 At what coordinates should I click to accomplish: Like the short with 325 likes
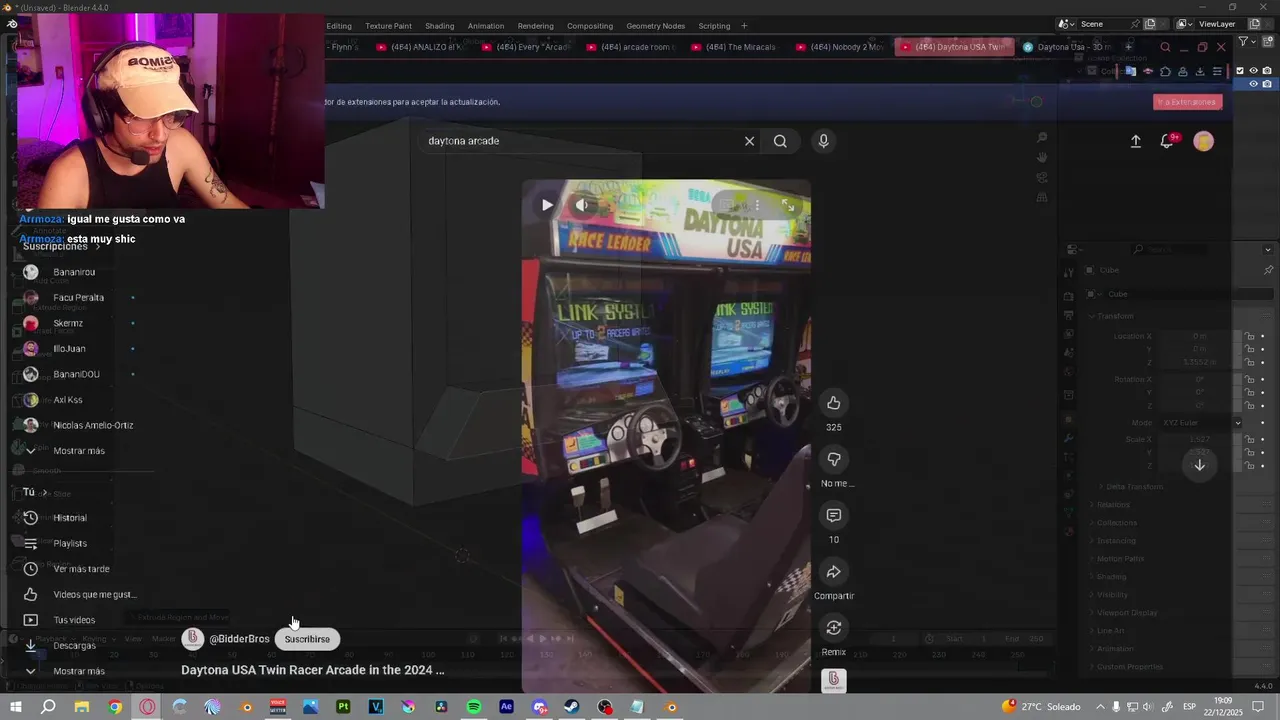pos(833,403)
